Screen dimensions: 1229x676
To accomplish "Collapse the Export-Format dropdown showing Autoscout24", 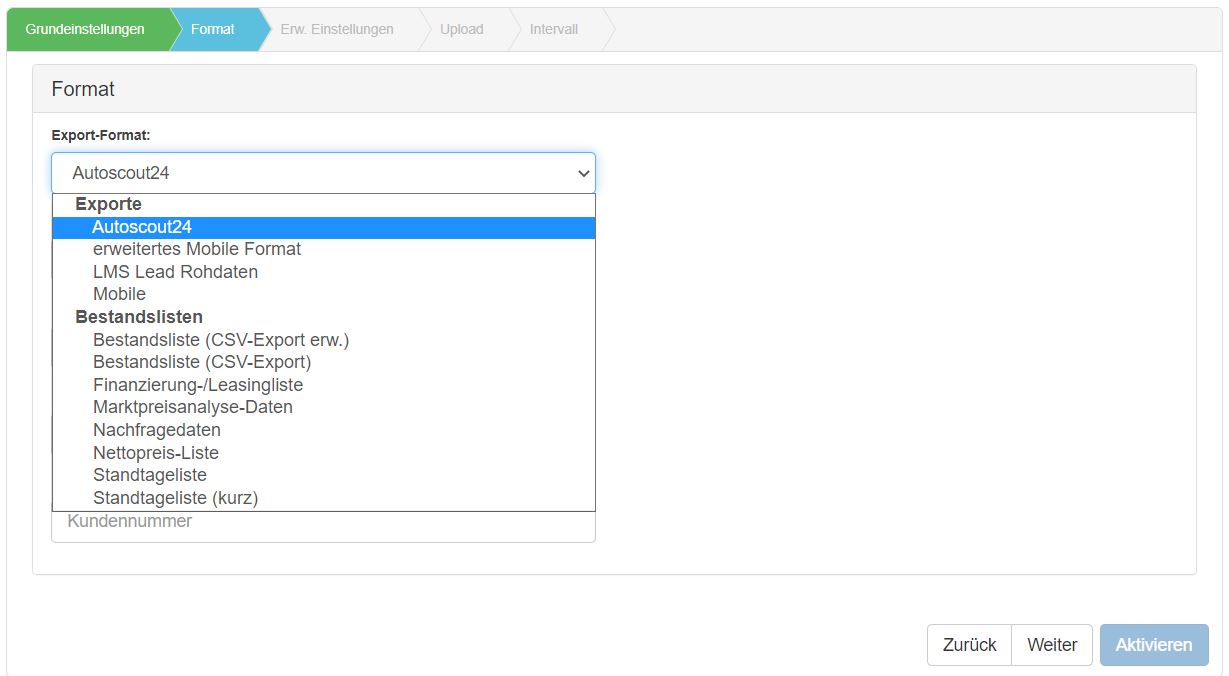I will (323, 173).
